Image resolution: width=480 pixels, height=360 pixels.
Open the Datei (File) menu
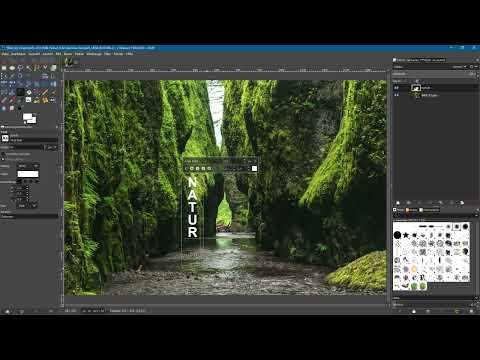coord(5,54)
